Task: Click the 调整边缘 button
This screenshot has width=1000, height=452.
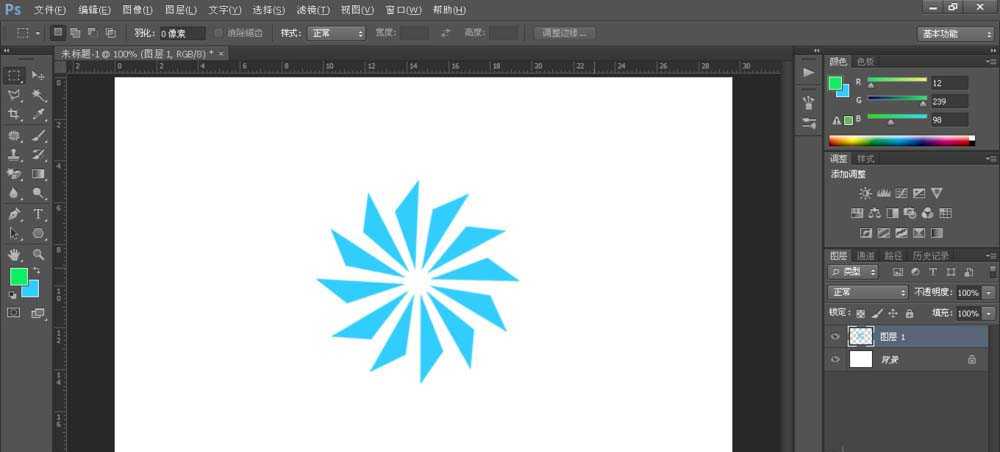Action: [565, 33]
